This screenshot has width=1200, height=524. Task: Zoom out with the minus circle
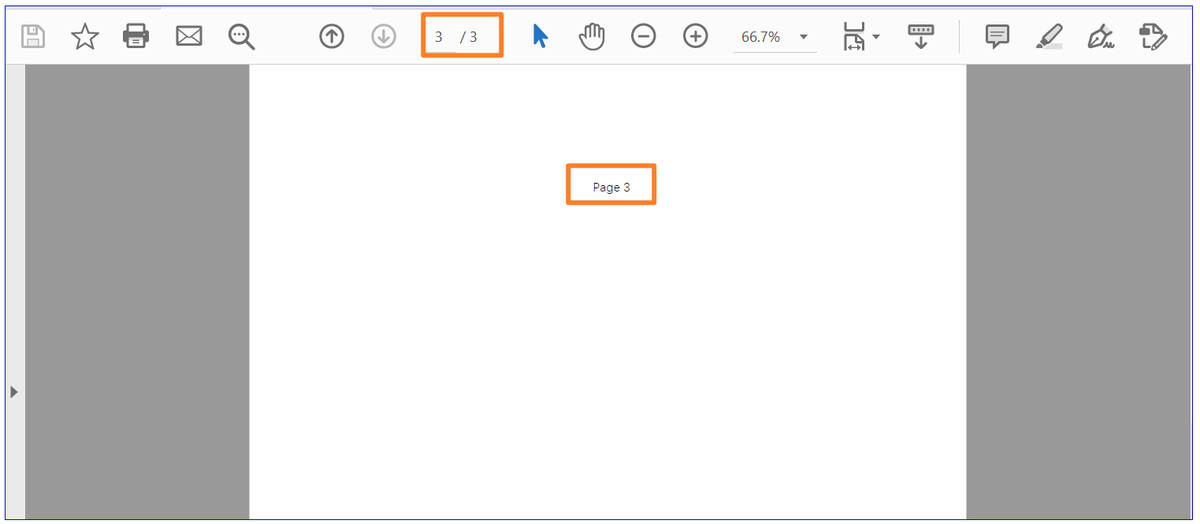click(x=644, y=37)
